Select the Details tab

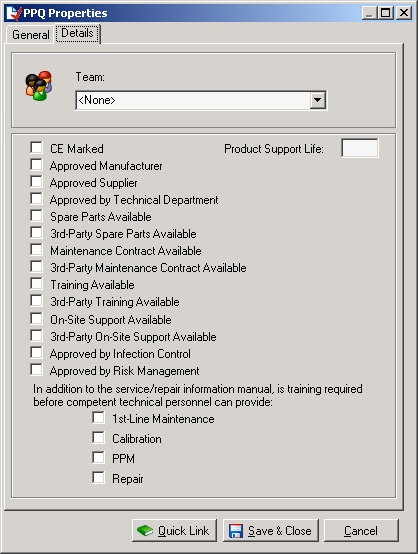pos(77,33)
